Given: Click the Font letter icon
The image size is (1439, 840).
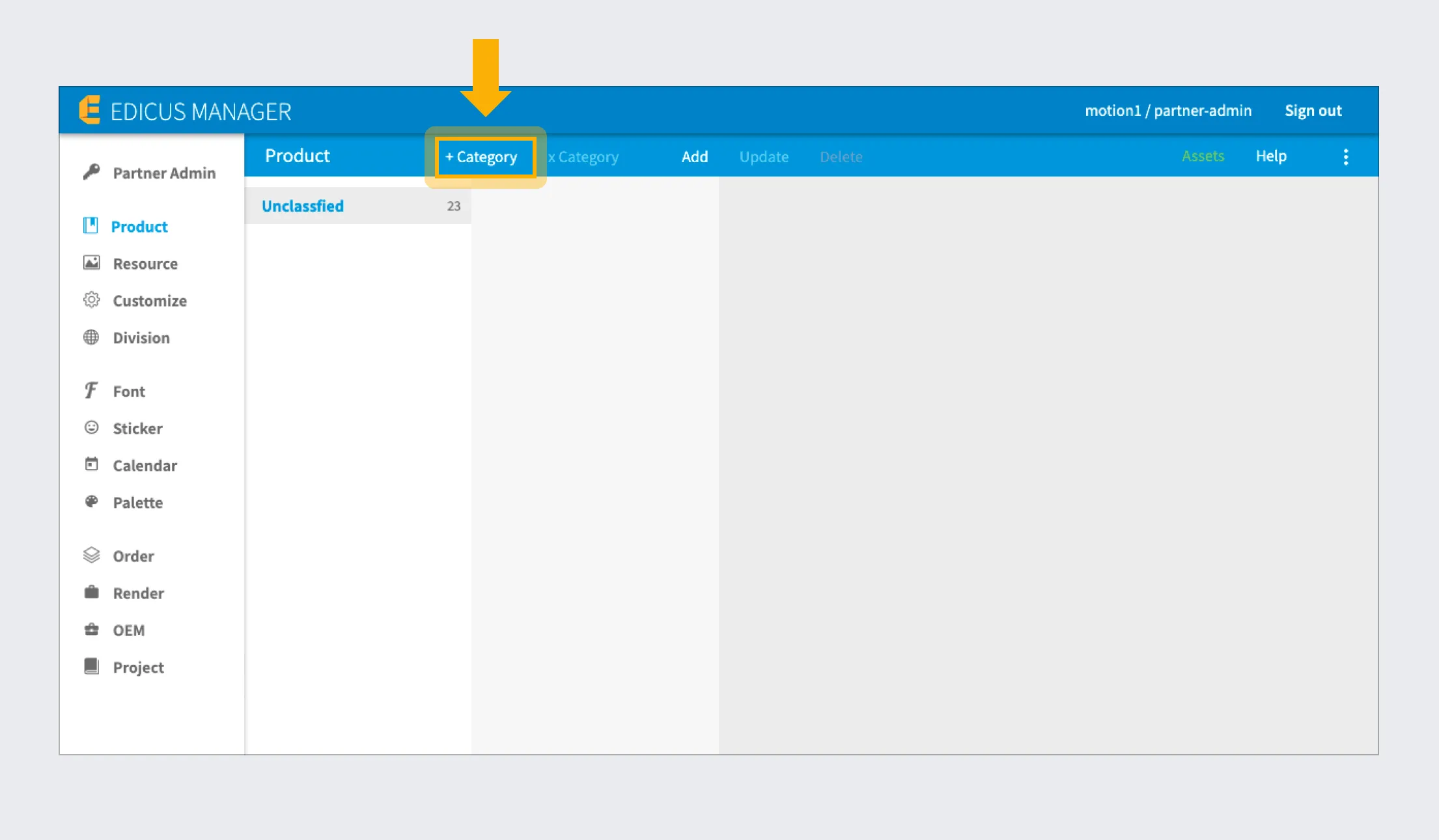Looking at the screenshot, I should [91, 390].
